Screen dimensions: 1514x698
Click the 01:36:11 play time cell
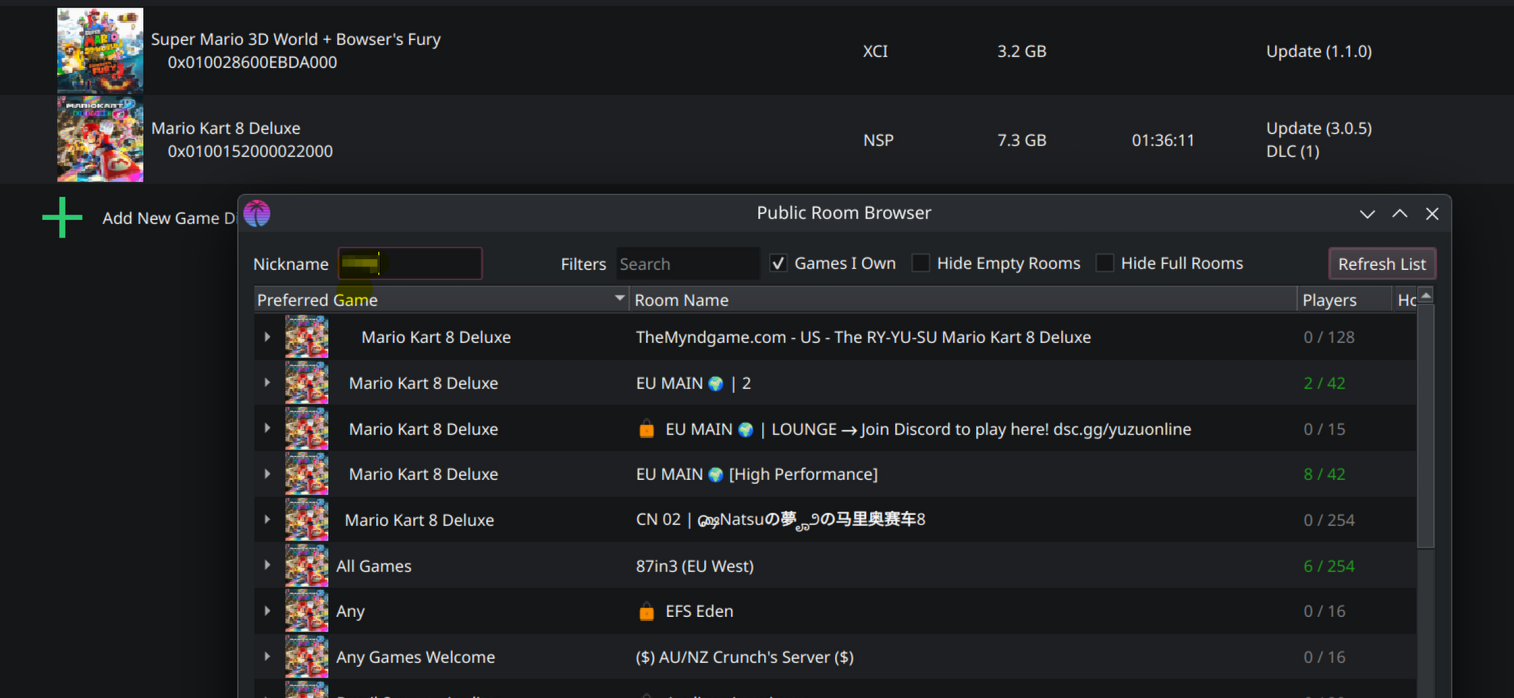tap(1163, 140)
